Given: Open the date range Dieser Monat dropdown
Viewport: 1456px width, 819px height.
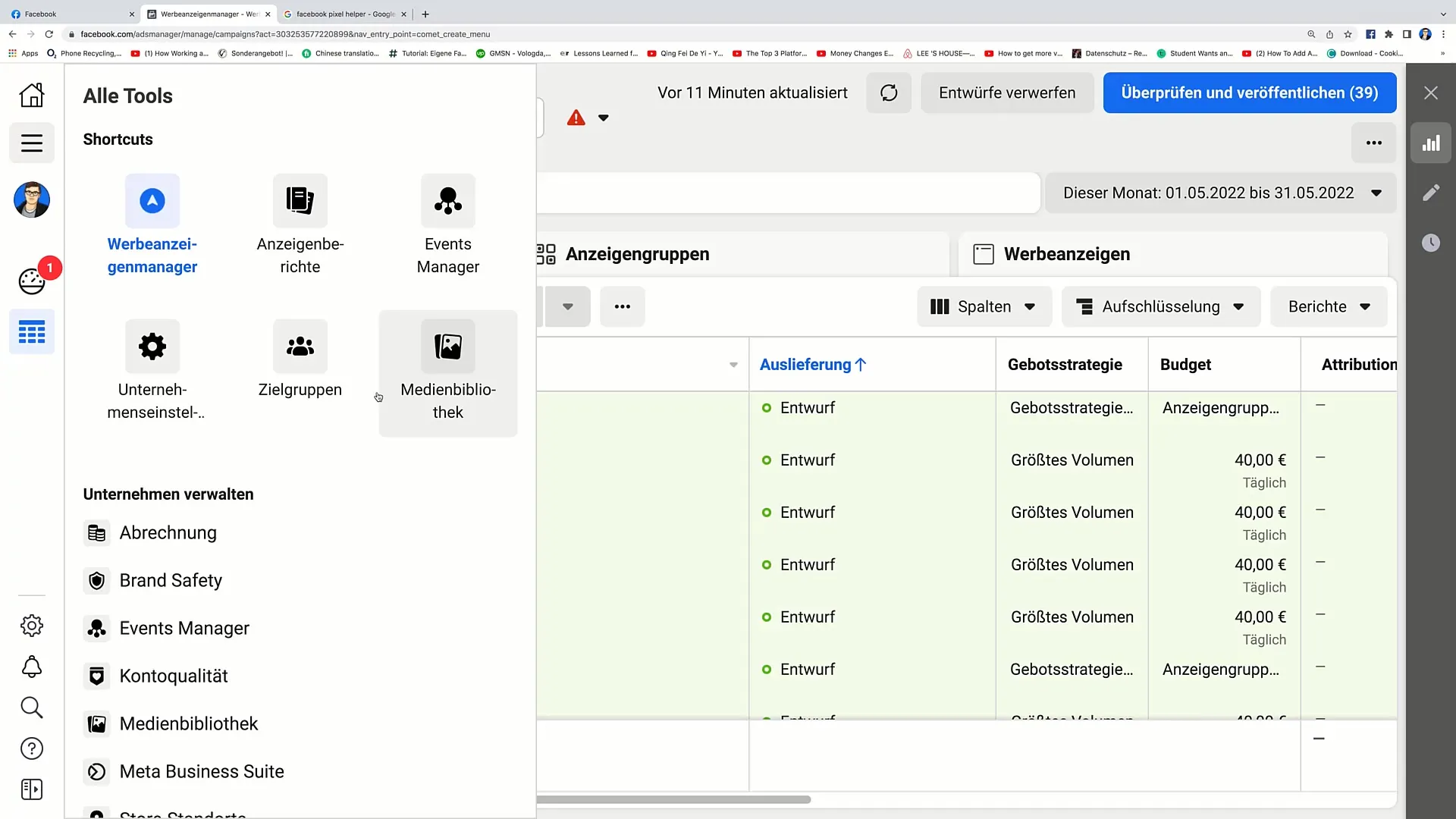Looking at the screenshot, I should pos(1221,193).
